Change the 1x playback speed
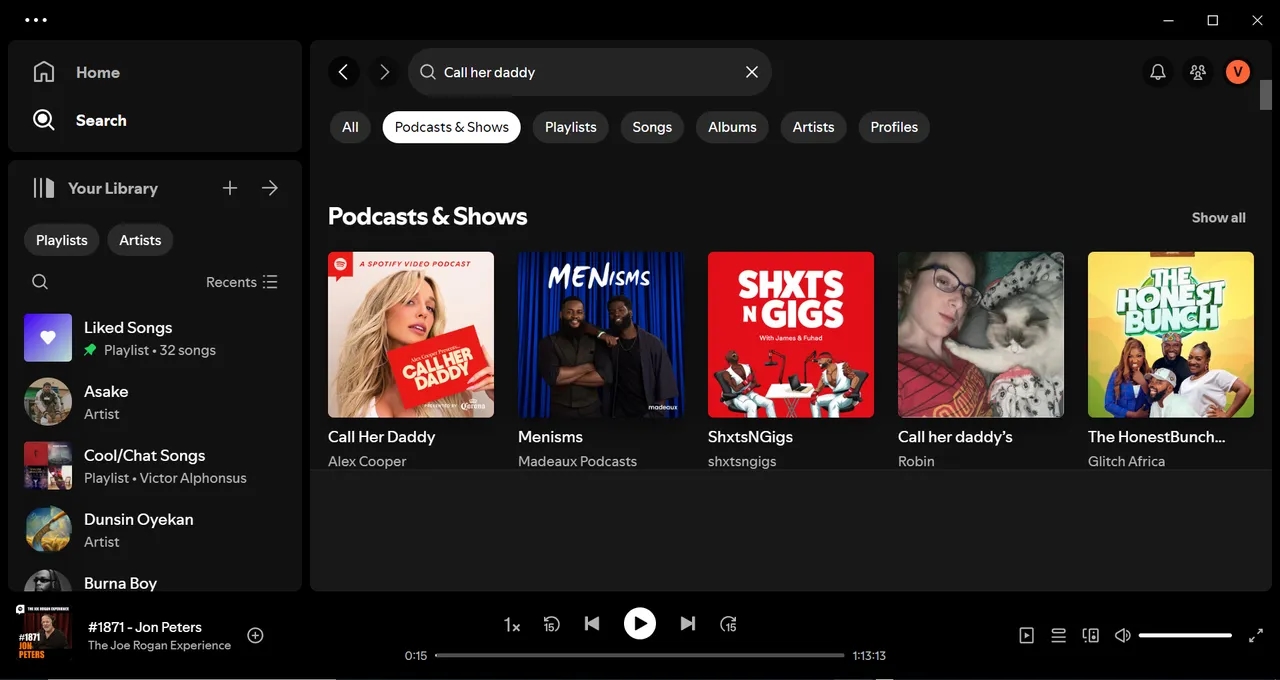Viewport: 1280px width, 680px height. [511, 625]
